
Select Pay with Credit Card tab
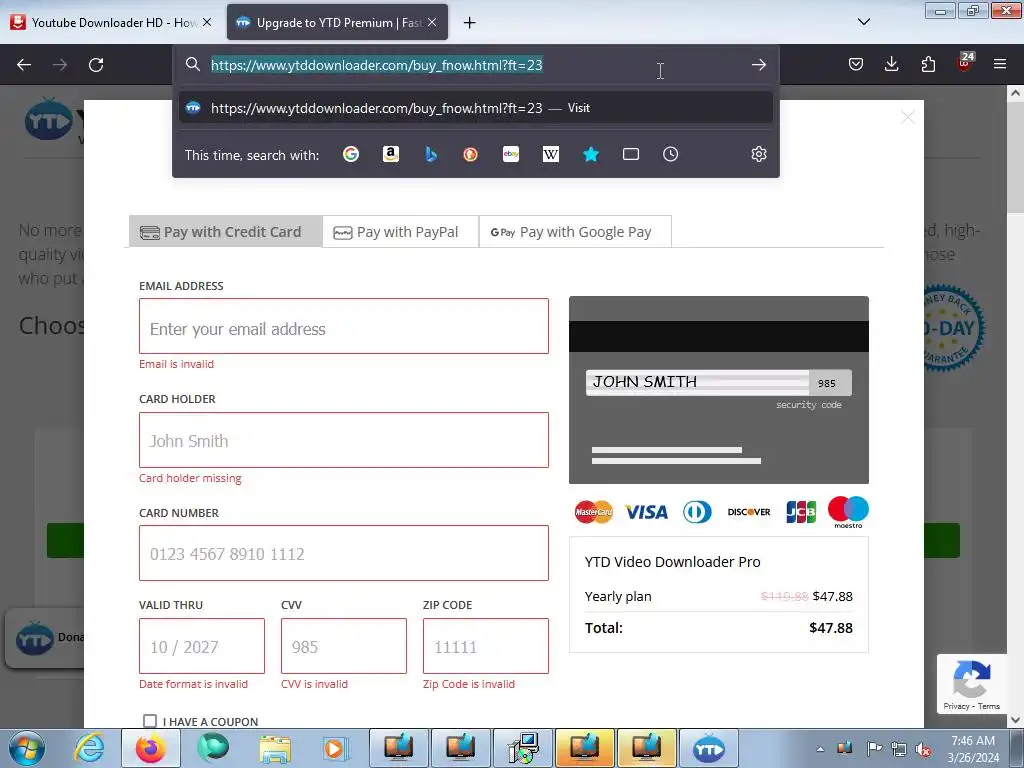click(225, 232)
